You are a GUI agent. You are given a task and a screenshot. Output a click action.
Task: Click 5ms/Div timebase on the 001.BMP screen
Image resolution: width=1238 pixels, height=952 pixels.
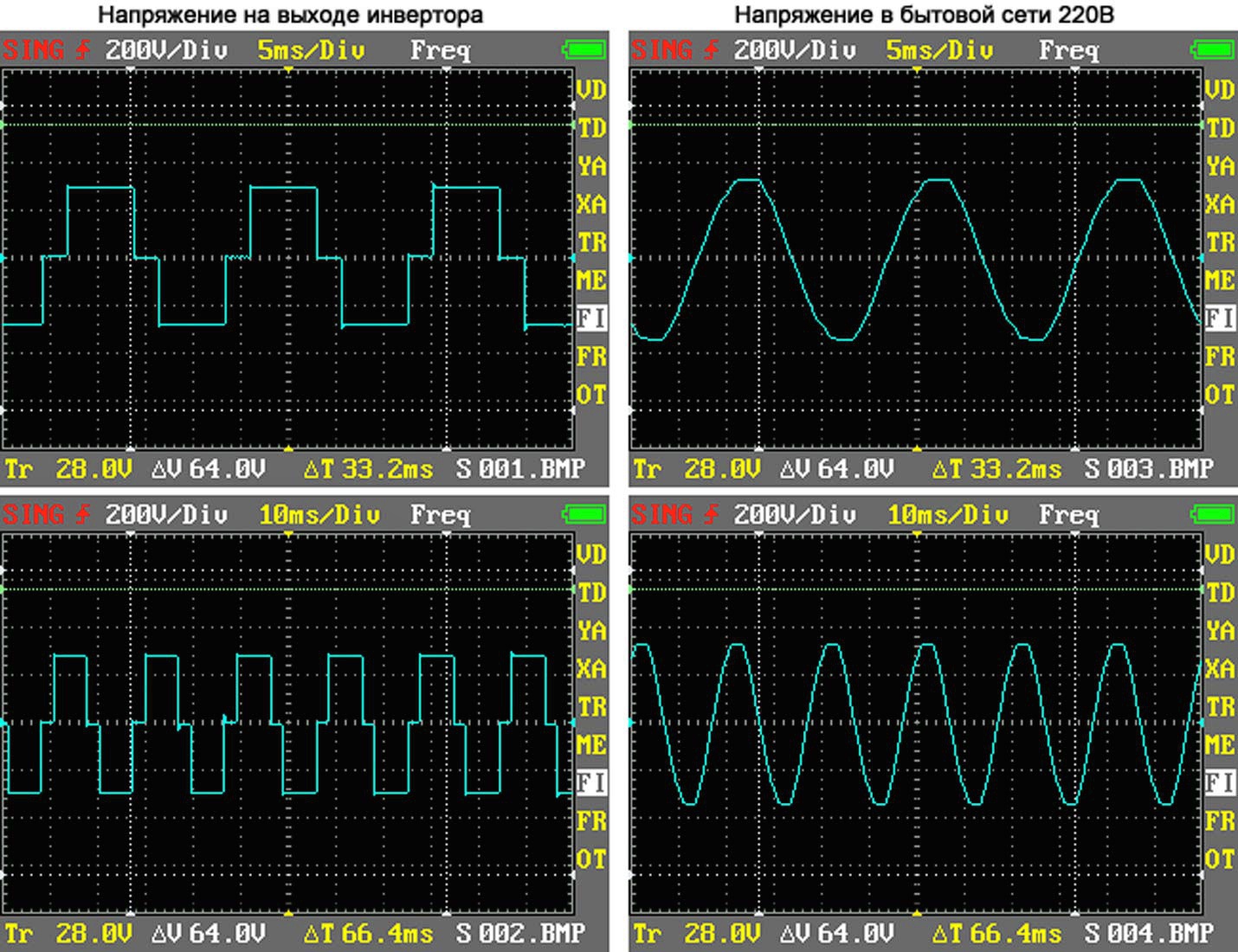coord(311,50)
